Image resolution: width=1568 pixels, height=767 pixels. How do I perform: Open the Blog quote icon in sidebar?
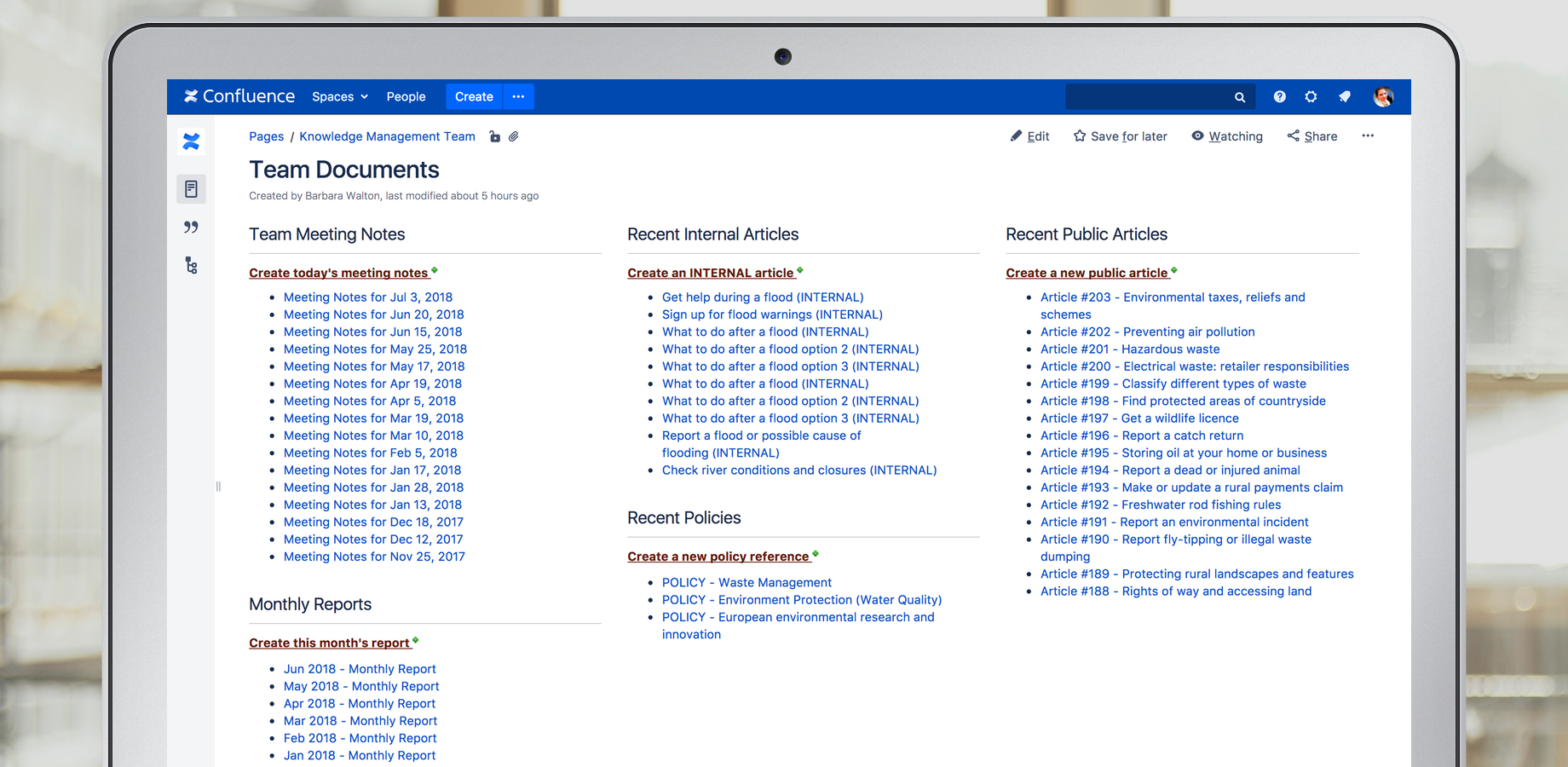[x=191, y=227]
